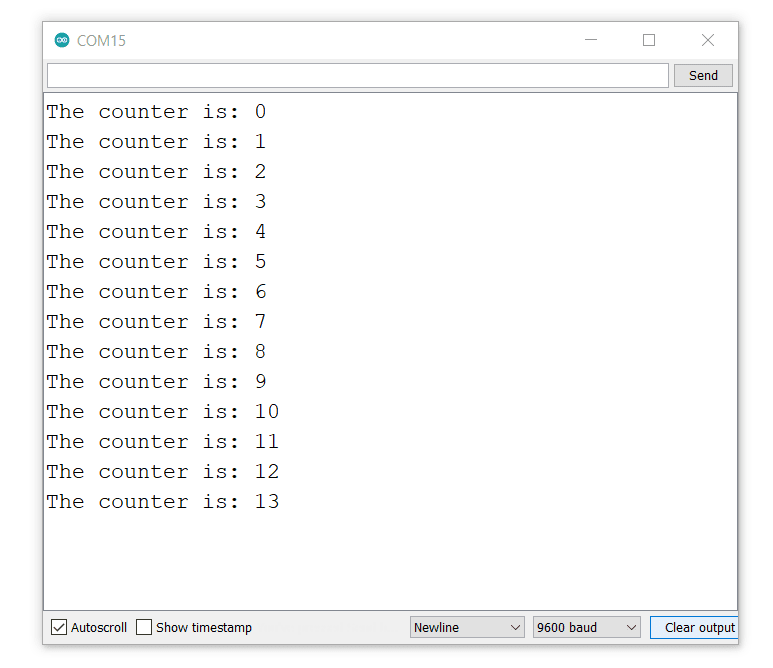
Task: Click the line 'The counter is: 1'
Action: [156, 142]
